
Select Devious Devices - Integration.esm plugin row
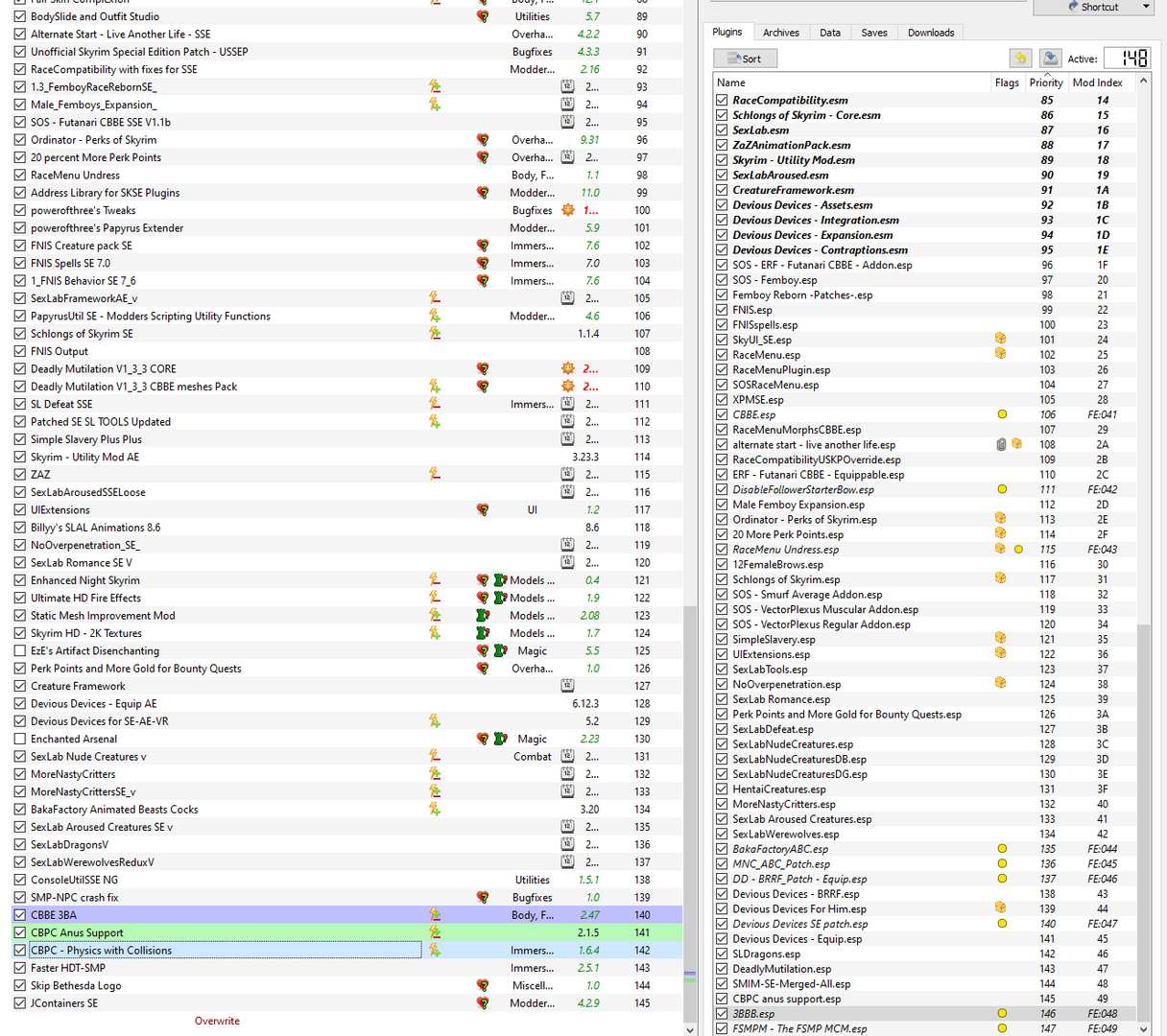pos(925,220)
